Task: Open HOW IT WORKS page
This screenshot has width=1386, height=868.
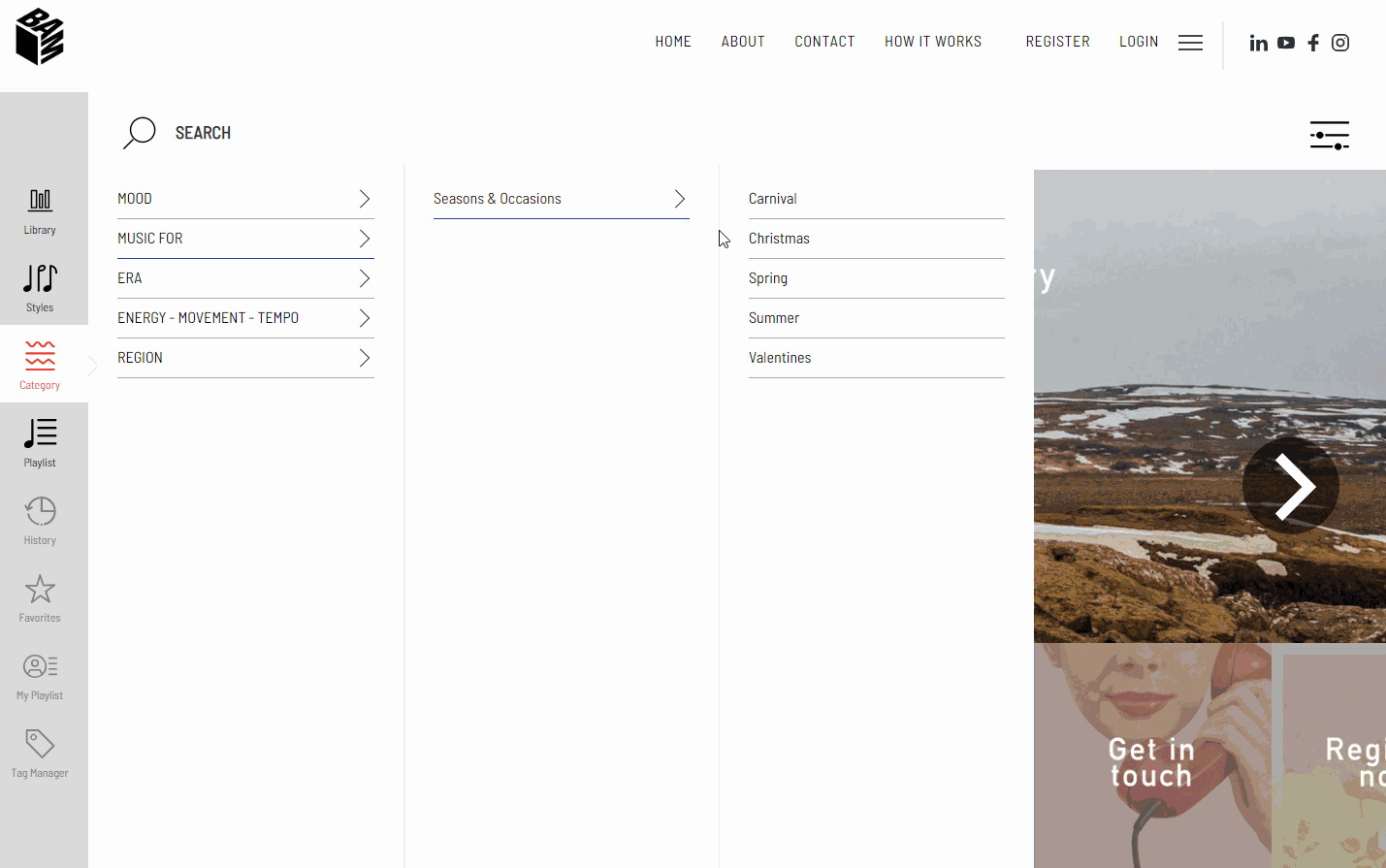Action: click(933, 42)
